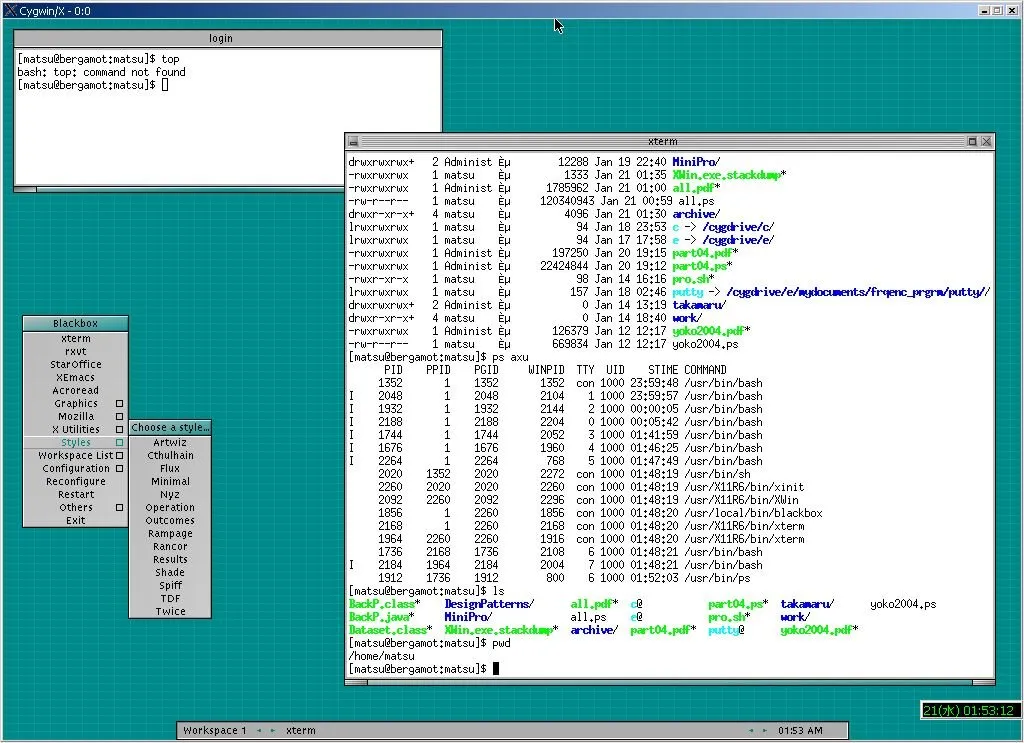Click the previous workspace arrow in the toolbar
Image resolution: width=1024 pixels, height=743 pixels.
point(257,731)
